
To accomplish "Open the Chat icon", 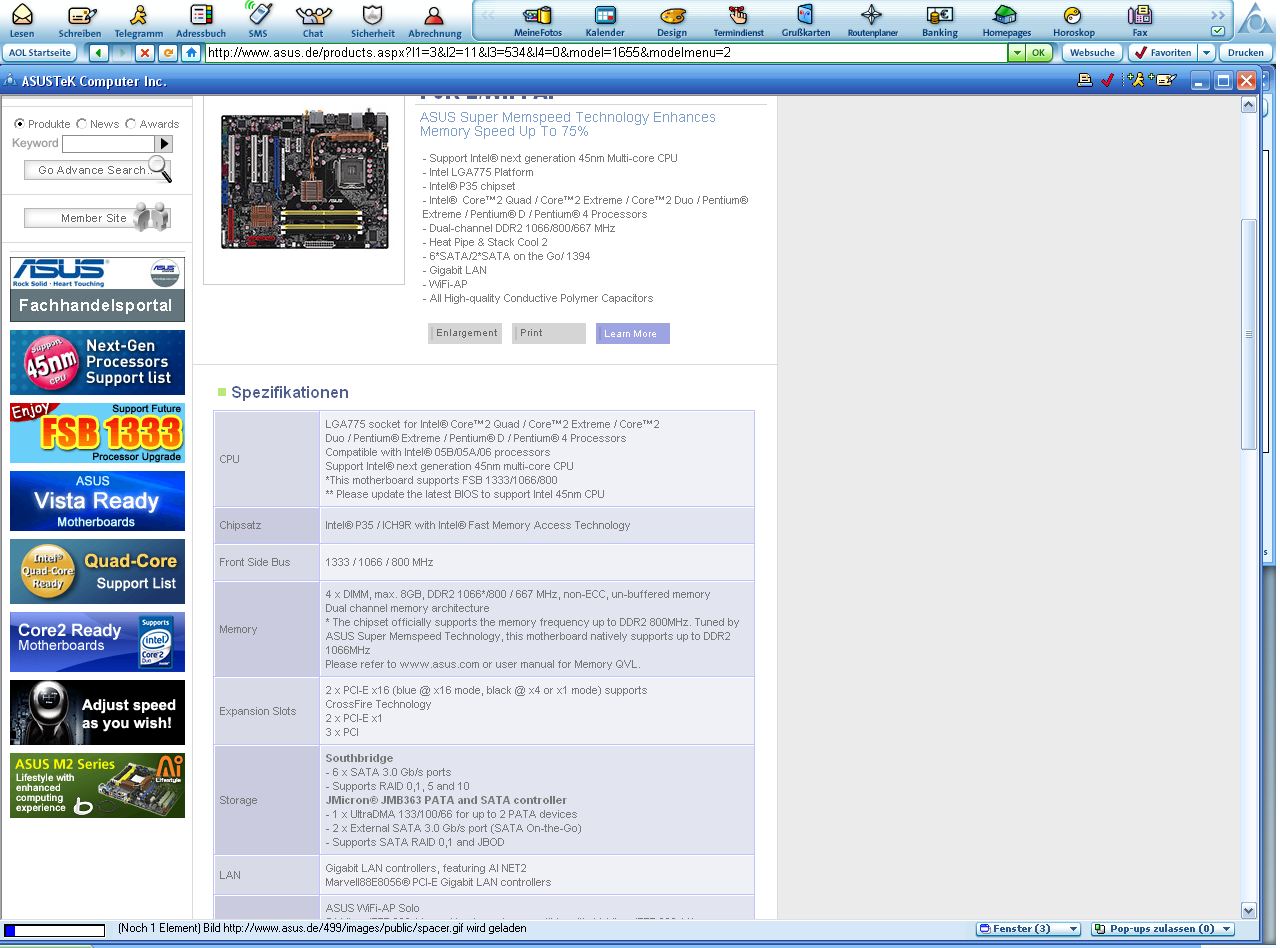I will tap(314, 15).
